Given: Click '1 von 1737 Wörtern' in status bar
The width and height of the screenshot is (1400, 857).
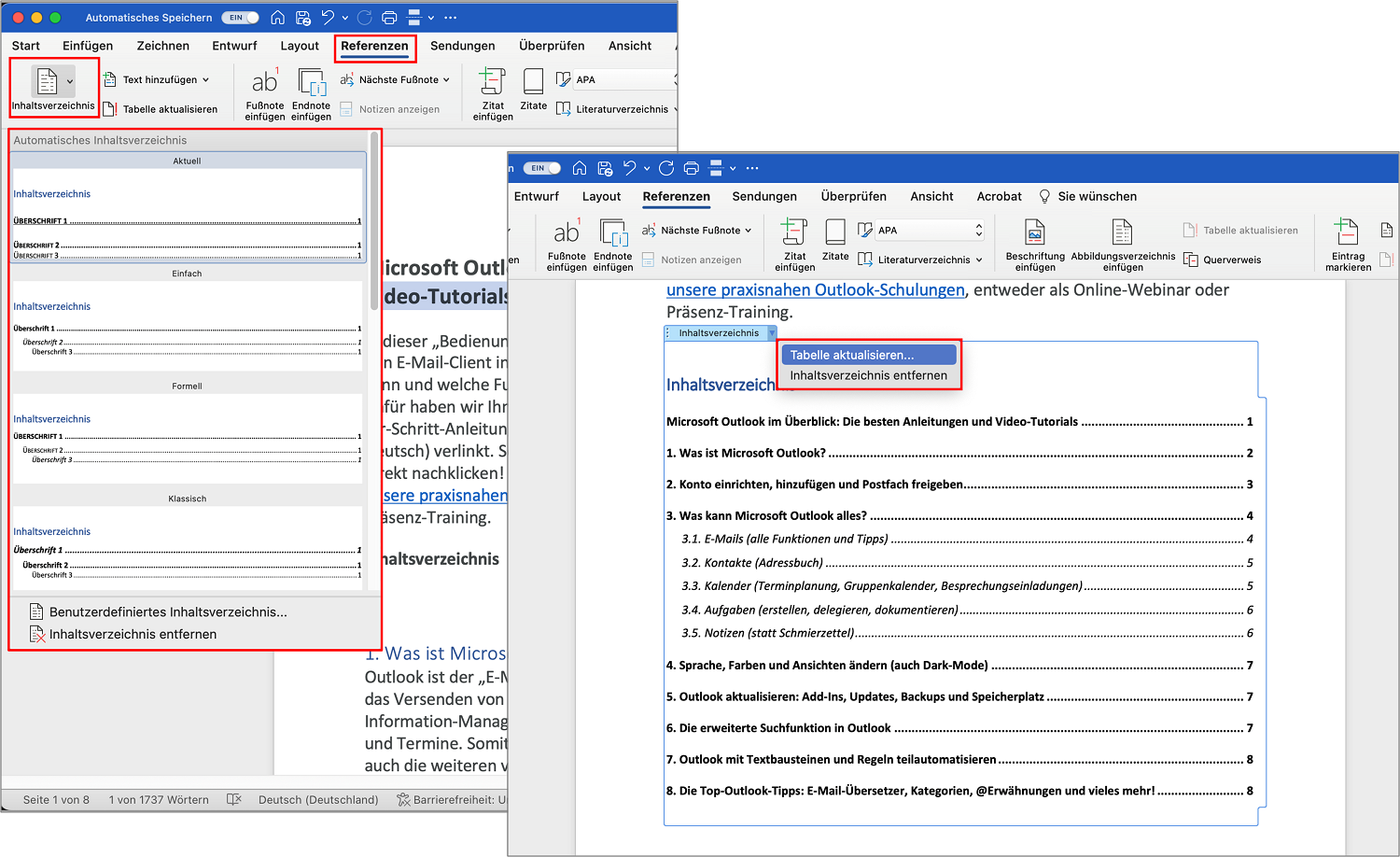Looking at the screenshot, I should point(159,800).
